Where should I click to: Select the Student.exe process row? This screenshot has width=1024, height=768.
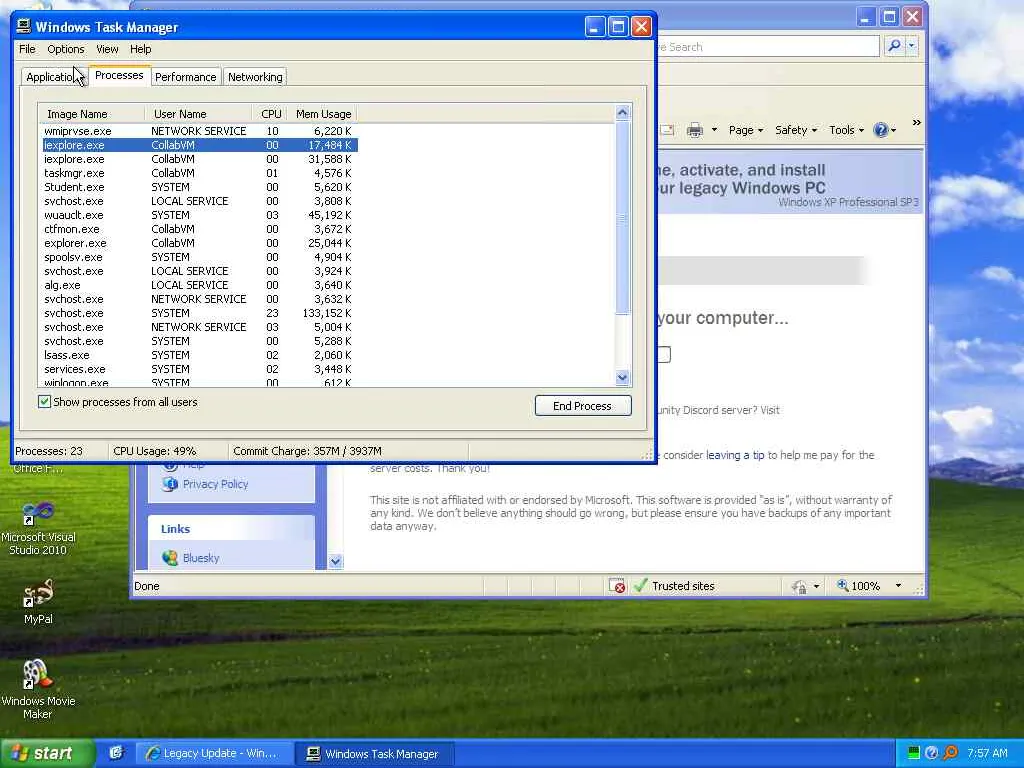[x=198, y=187]
